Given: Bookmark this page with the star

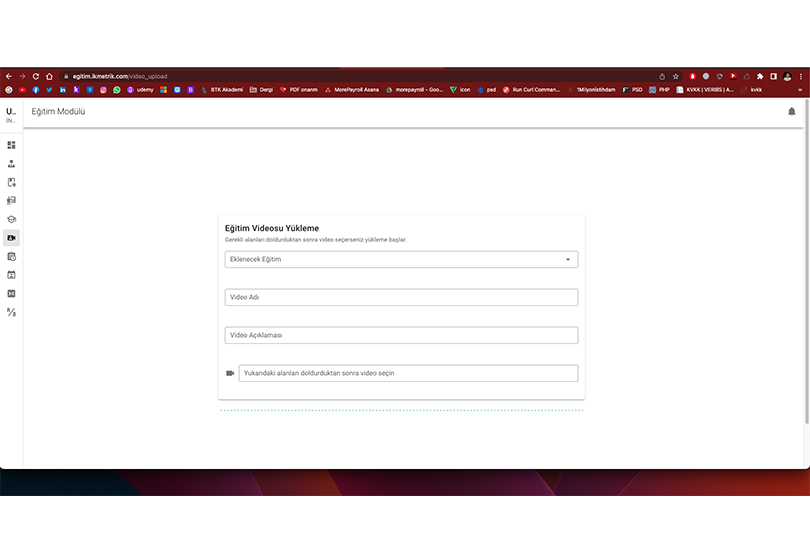Looking at the screenshot, I should click(675, 76).
